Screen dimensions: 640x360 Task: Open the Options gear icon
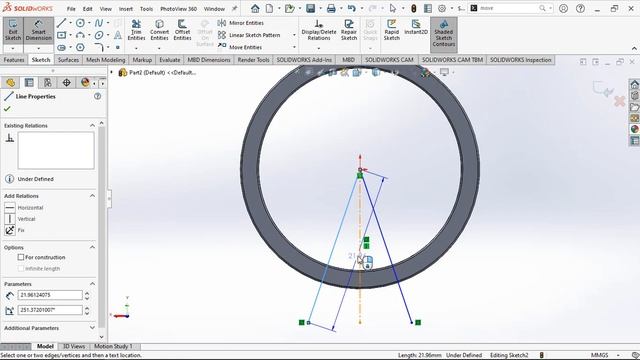(x=442, y=8)
